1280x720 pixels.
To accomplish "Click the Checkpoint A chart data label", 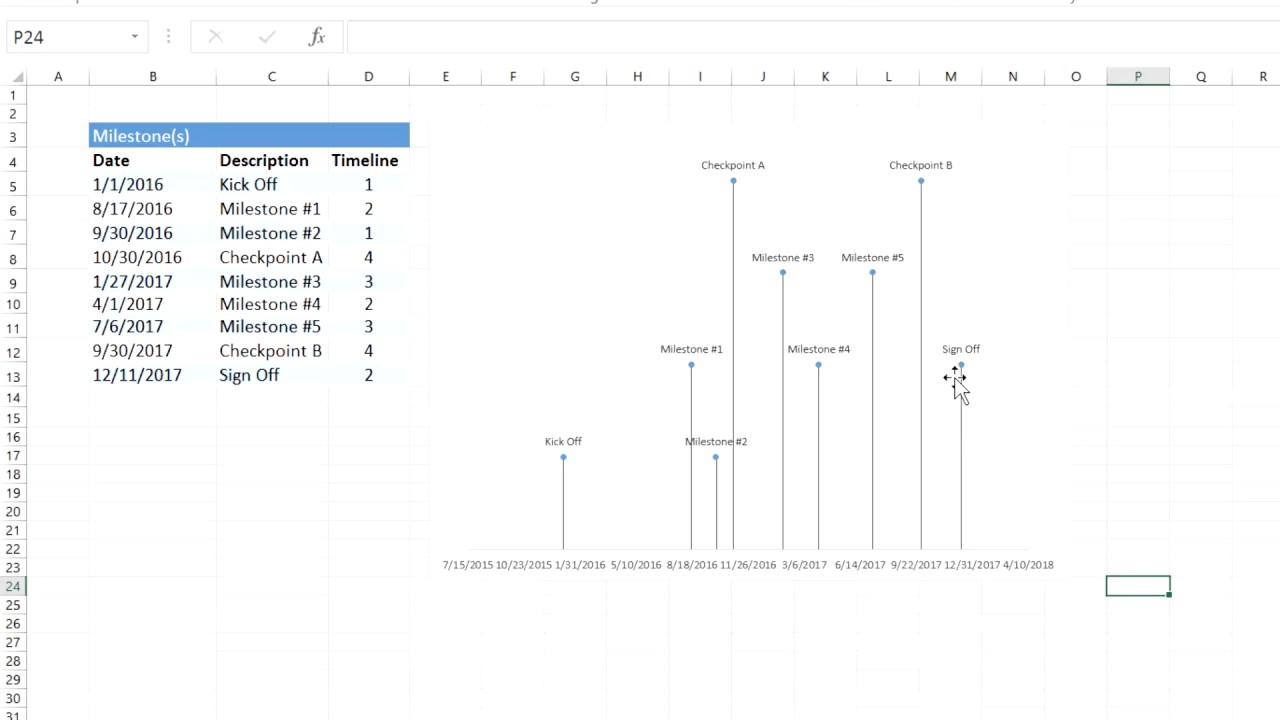I will 733,165.
